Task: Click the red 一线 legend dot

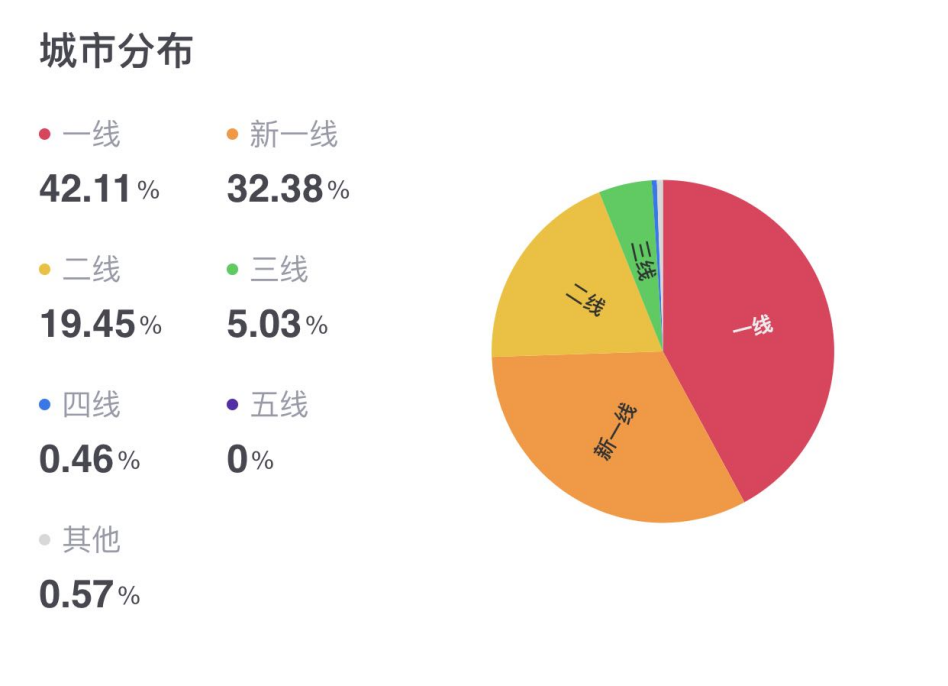Action: (45, 134)
